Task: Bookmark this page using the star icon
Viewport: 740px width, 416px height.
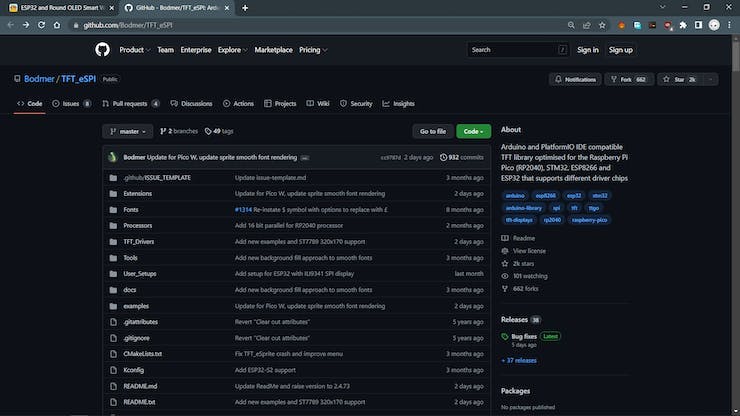Action: coord(601,24)
